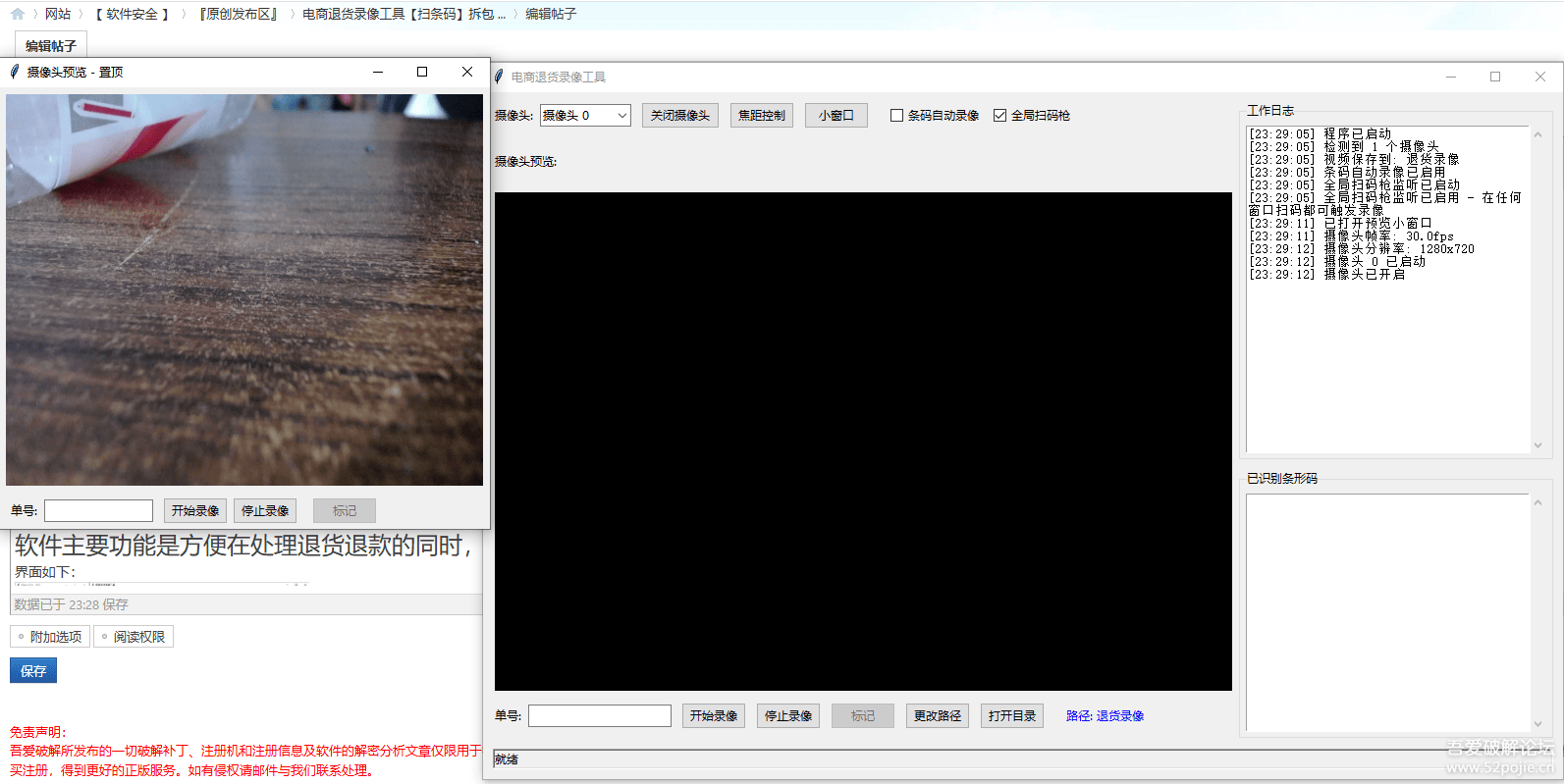Click 开始录像 in the main window

(x=713, y=716)
